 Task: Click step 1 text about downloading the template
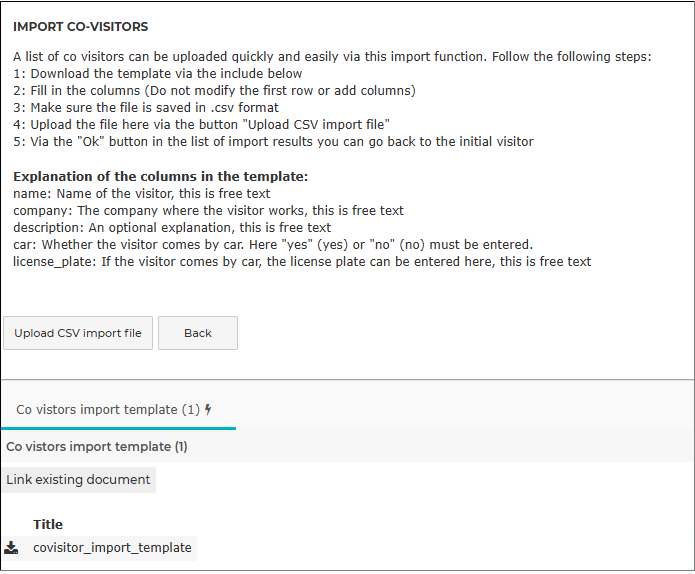pyautogui.click(x=158, y=74)
